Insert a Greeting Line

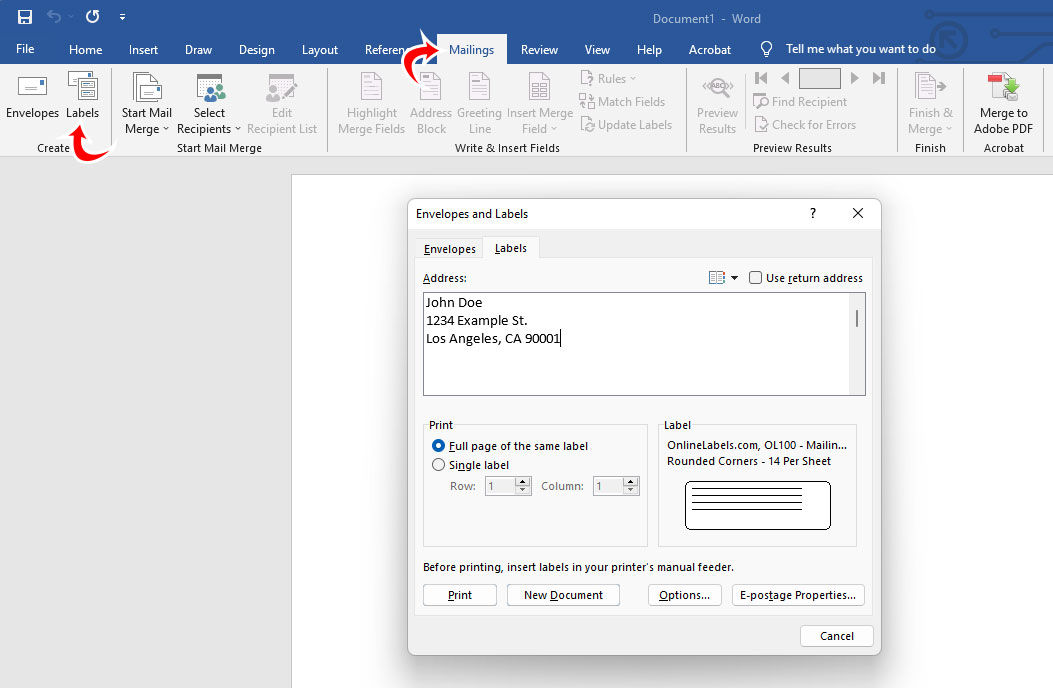[x=479, y=100]
